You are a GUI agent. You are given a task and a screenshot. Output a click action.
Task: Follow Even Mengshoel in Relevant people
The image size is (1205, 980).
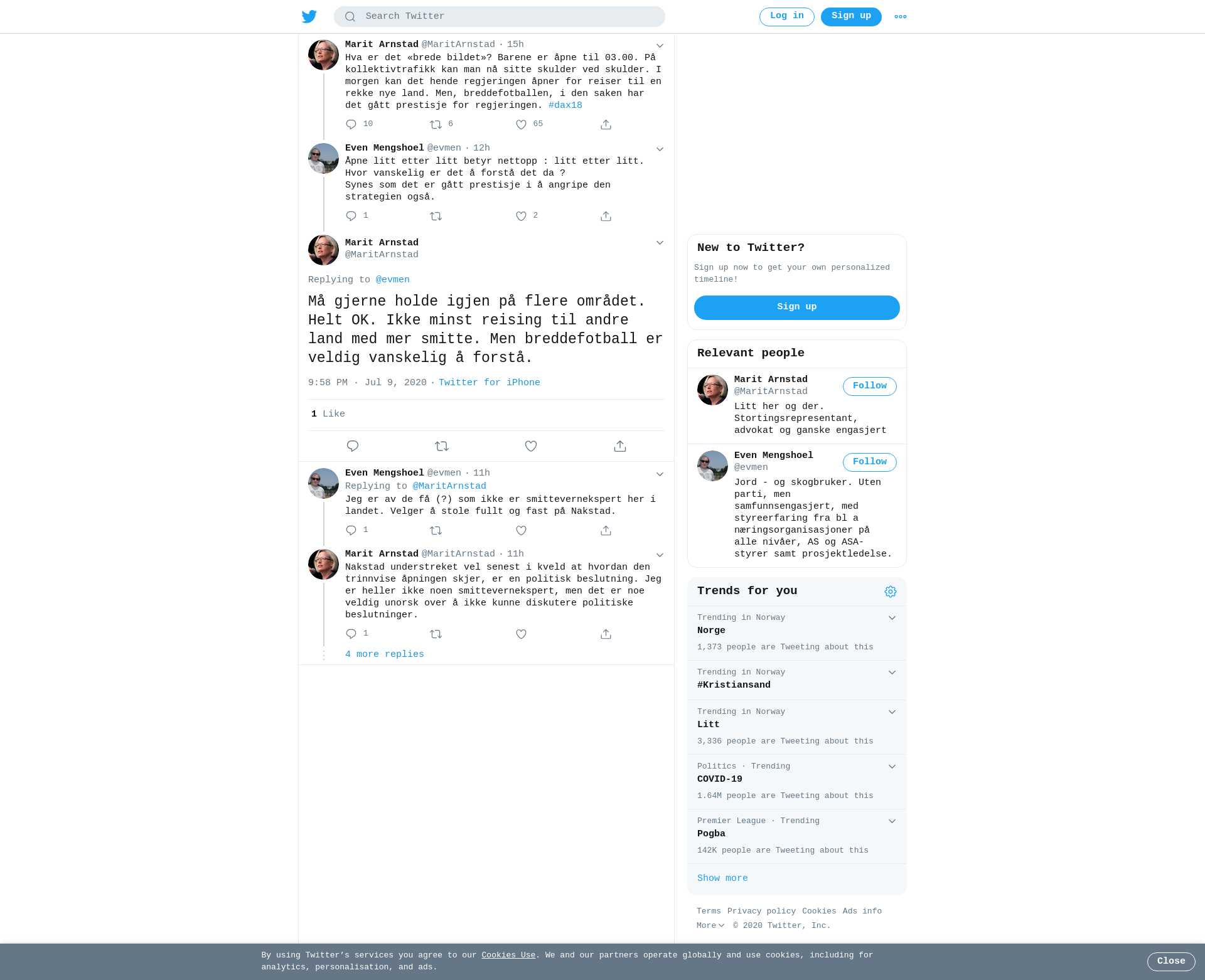(870, 462)
